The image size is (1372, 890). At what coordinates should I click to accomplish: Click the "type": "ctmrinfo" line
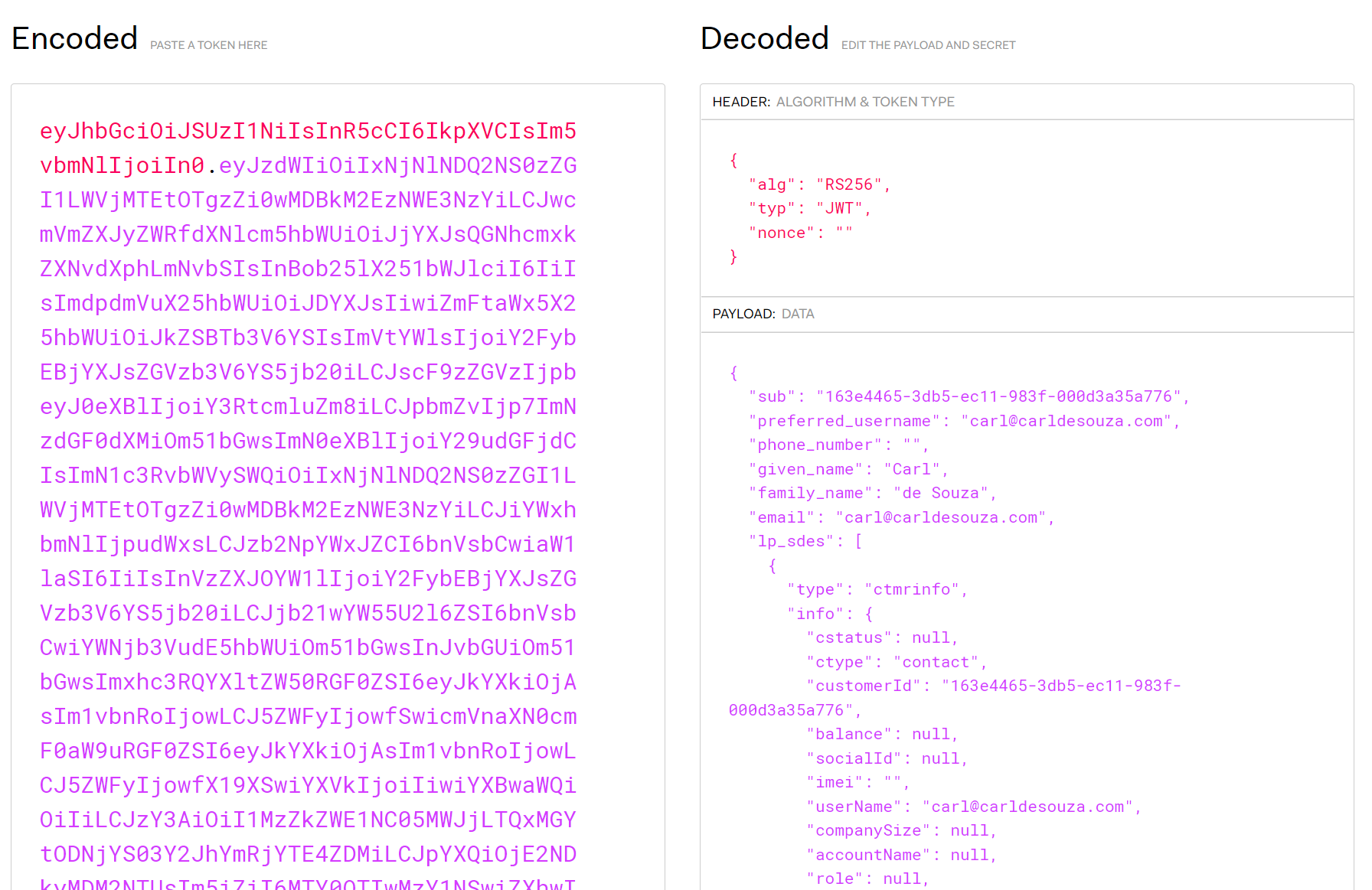(877, 589)
